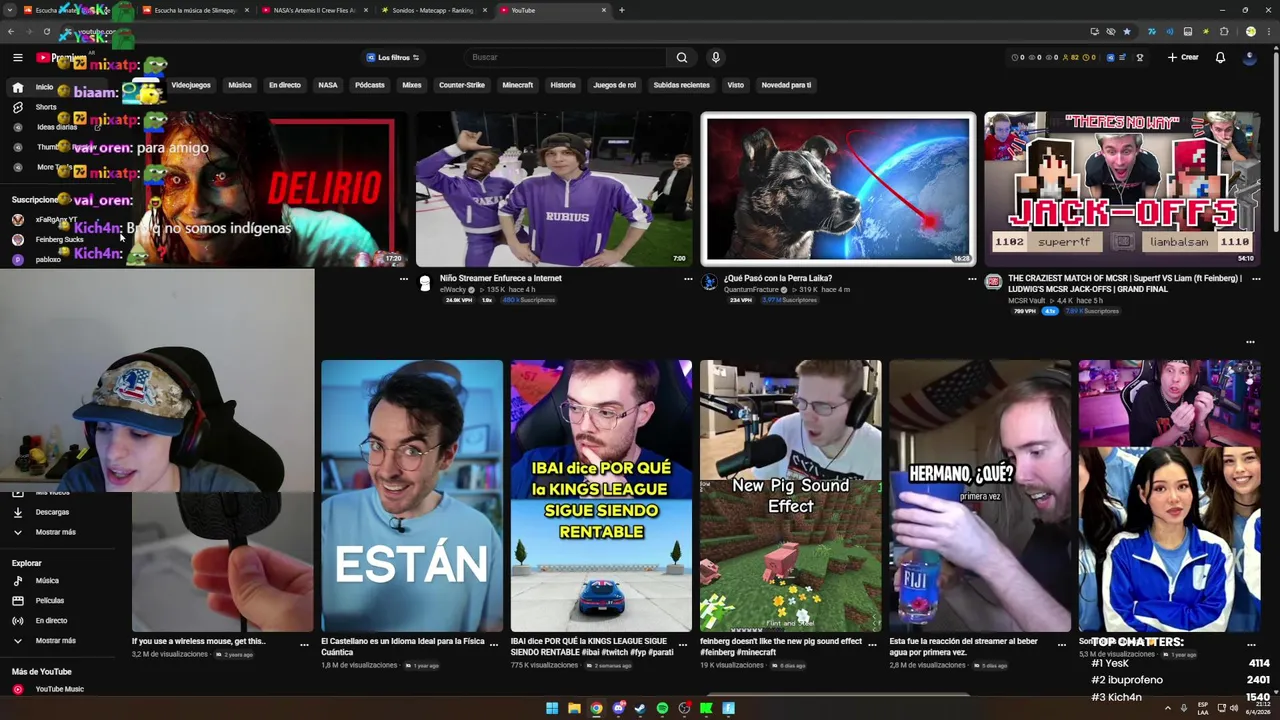Open the browser extensions puzzle icon
Image resolution: width=1280 pixels, height=720 pixels.
pos(1223,32)
